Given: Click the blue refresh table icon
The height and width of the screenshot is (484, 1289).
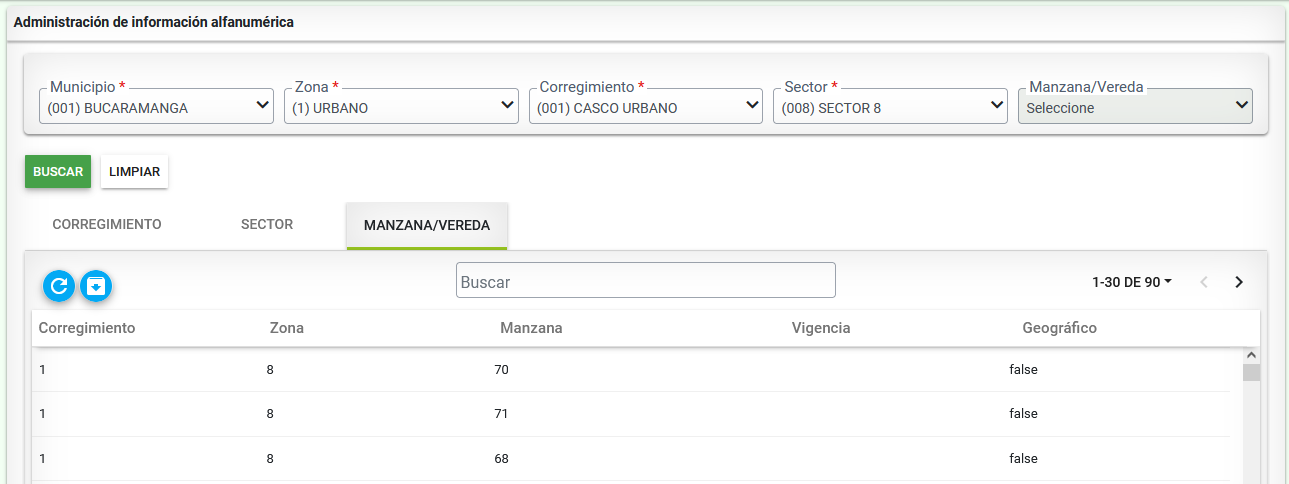Looking at the screenshot, I should coord(59,286).
